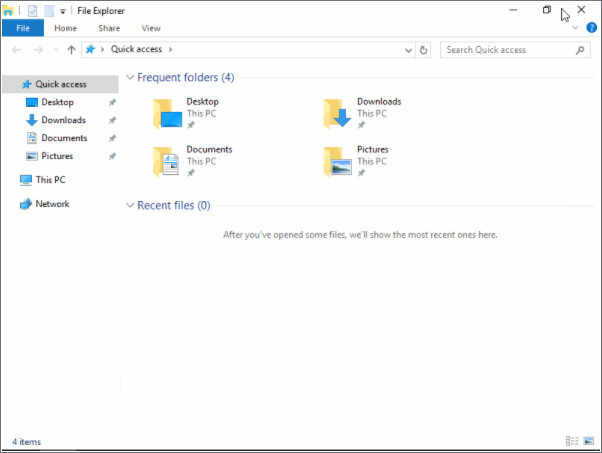
Task: Open Help with the question mark icon
Action: point(591,28)
